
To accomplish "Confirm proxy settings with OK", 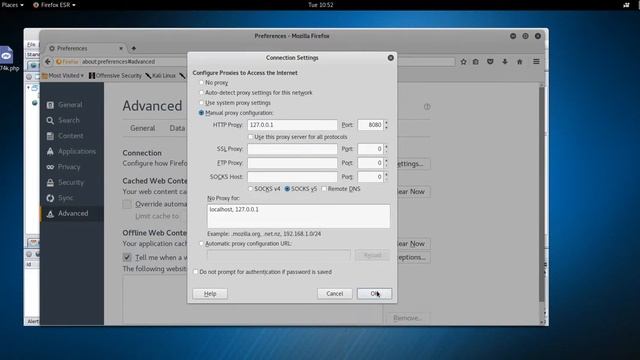I will click(x=374, y=293).
